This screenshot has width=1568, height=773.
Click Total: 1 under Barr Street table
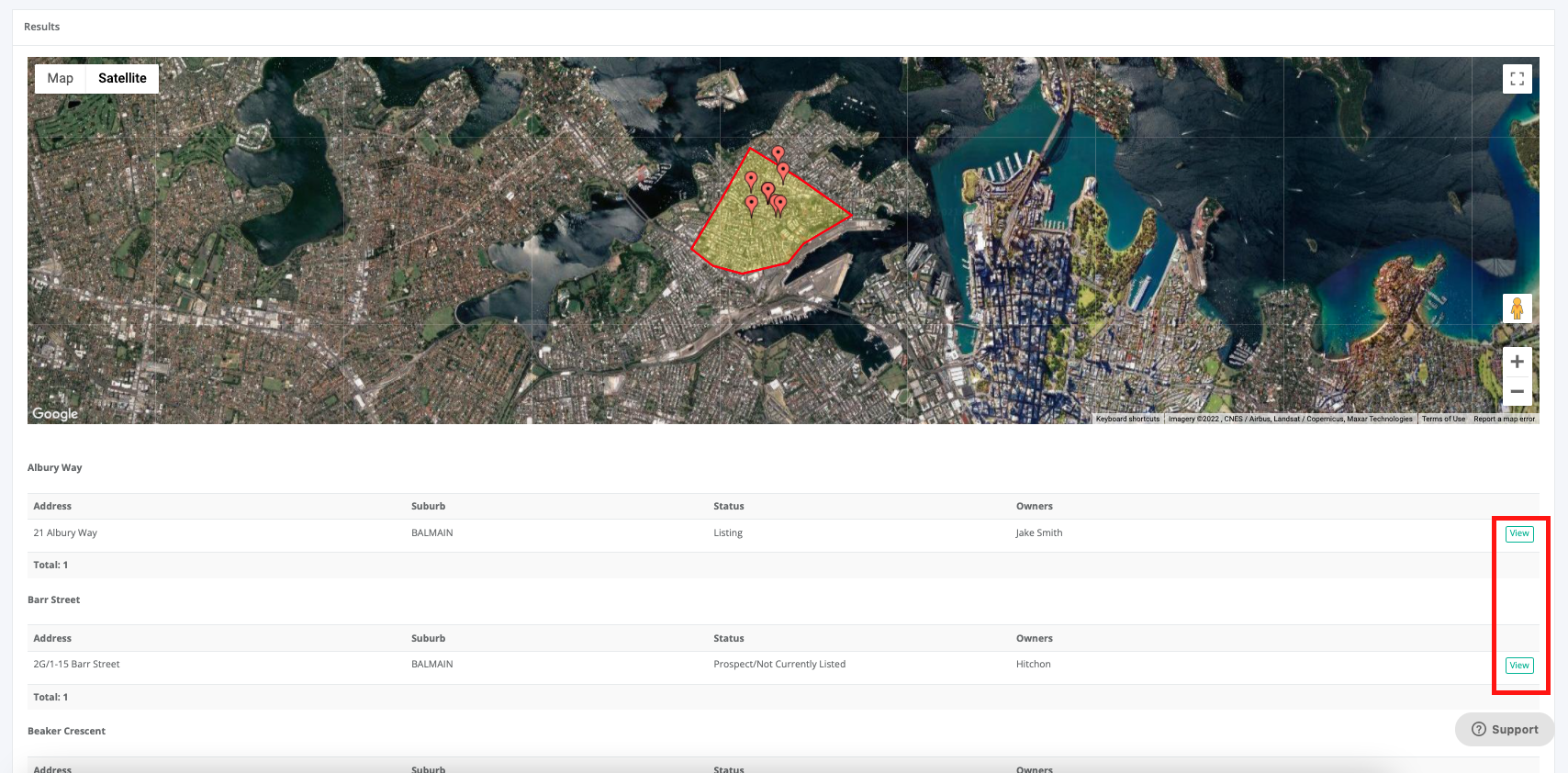(50, 697)
